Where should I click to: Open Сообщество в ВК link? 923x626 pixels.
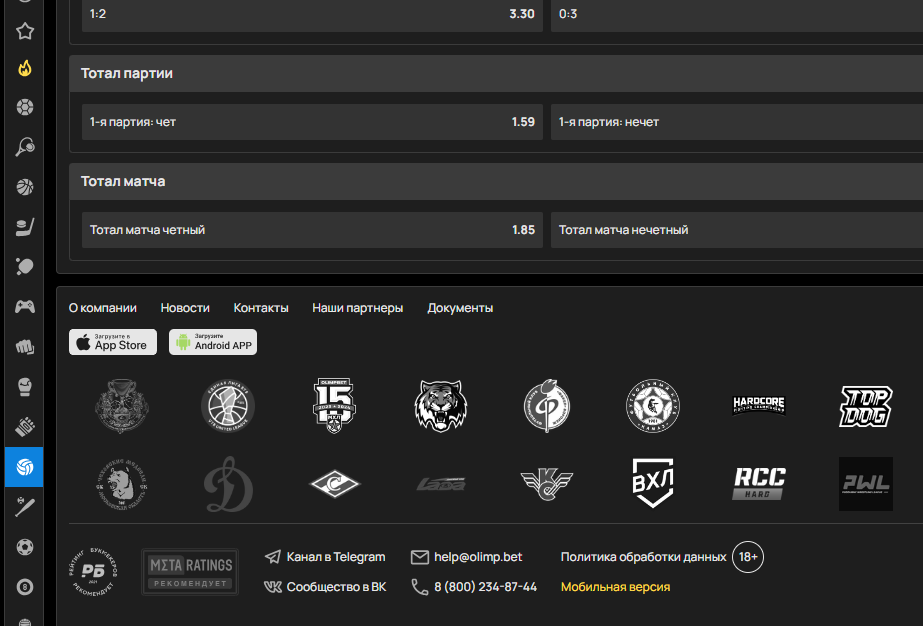[x=325, y=587]
